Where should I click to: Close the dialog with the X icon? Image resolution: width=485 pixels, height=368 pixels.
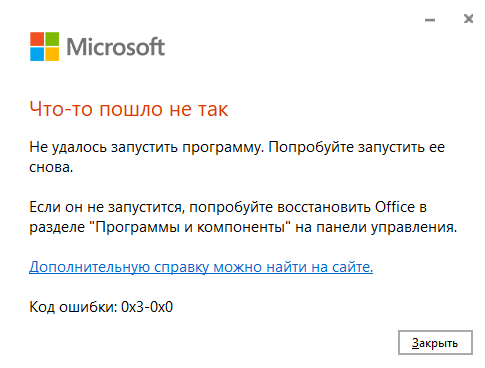click(x=468, y=19)
